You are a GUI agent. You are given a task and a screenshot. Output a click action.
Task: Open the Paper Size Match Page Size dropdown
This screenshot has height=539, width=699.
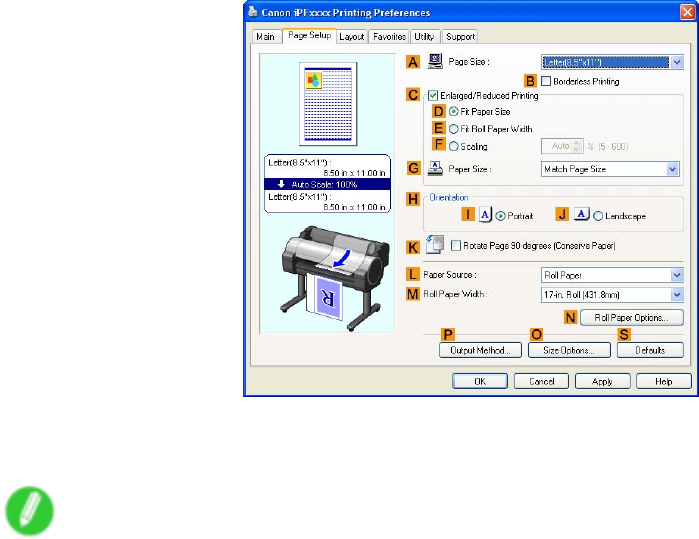[610, 169]
